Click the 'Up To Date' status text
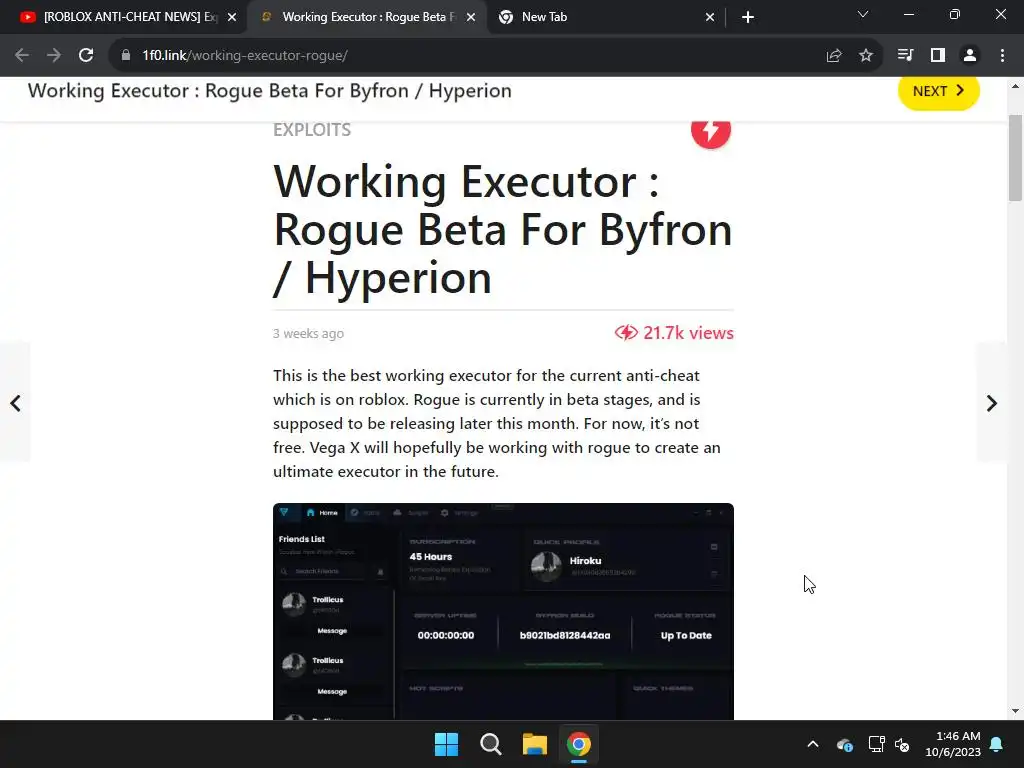The height and width of the screenshot is (768, 1024). pos(686,635)
